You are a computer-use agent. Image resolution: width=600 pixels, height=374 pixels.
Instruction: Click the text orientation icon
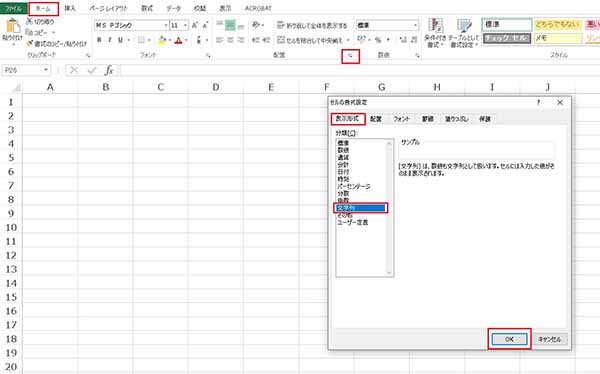(256, 25)
